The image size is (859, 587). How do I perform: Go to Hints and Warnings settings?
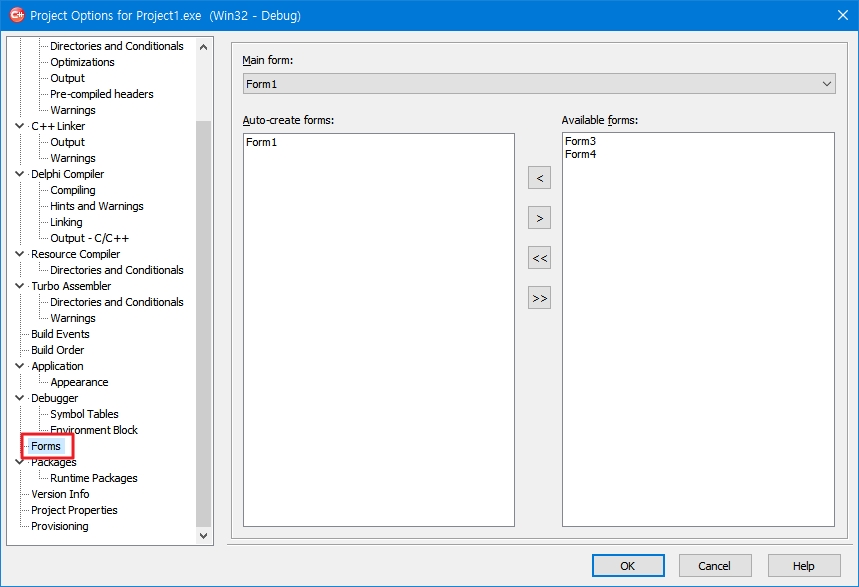tap(97, 206)
